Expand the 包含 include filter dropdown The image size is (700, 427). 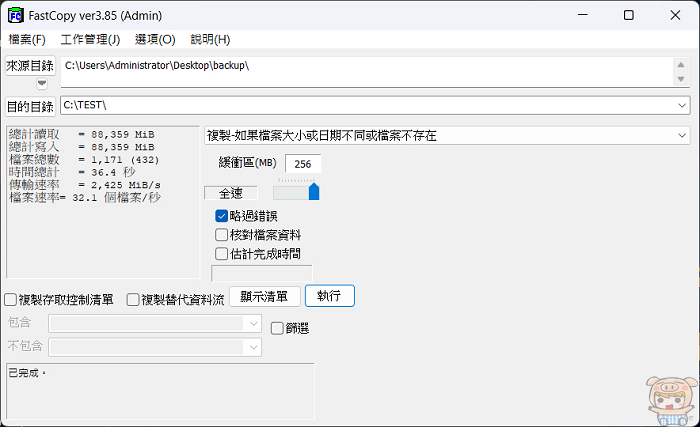[253, 323]
